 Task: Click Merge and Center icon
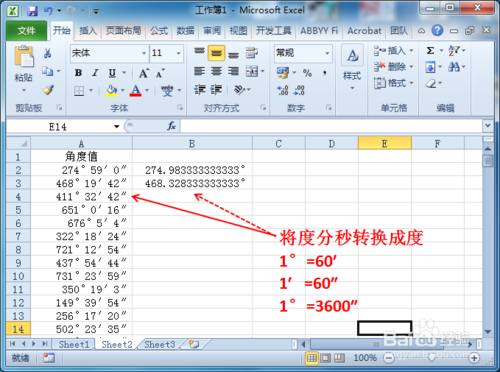point(252,71)
